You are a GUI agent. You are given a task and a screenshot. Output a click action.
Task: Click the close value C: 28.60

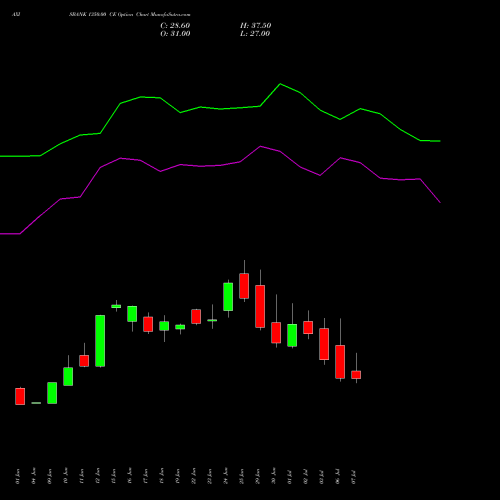(175, 26)
